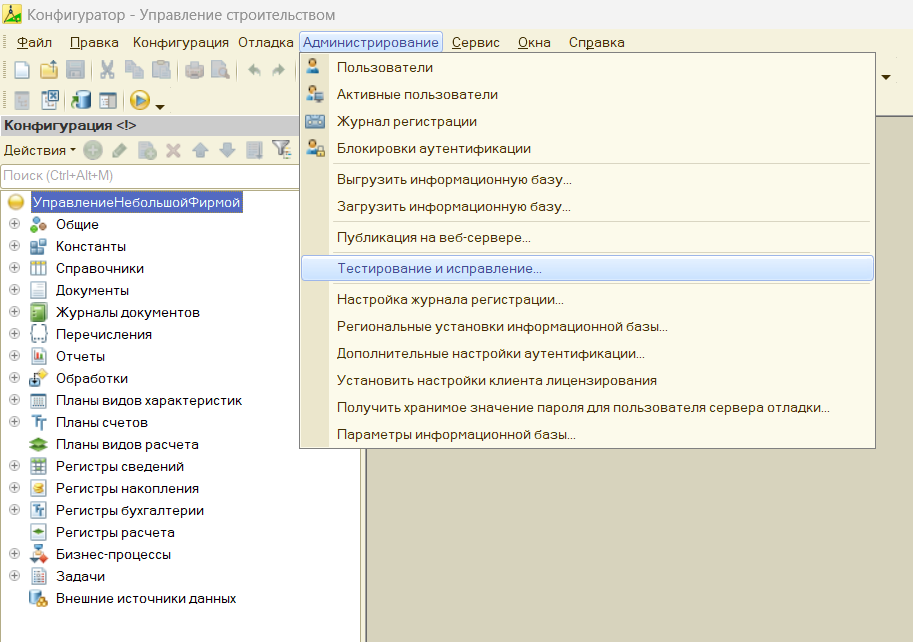Open the Отладка menu

pos(266,42)
